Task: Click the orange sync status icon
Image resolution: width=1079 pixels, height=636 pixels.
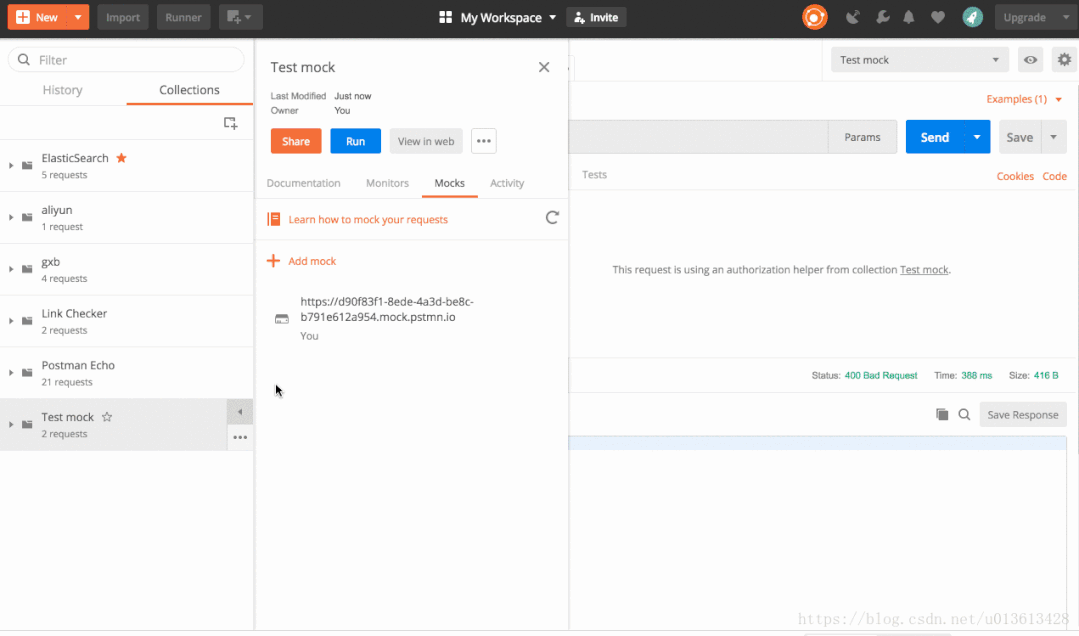Action: [815, 17]
